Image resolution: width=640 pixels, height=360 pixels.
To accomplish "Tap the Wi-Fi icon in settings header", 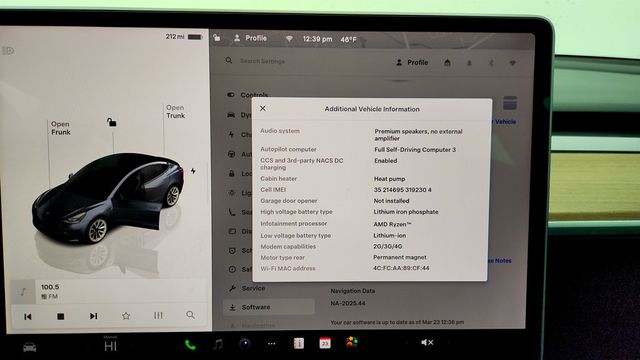I will [512, 63].
